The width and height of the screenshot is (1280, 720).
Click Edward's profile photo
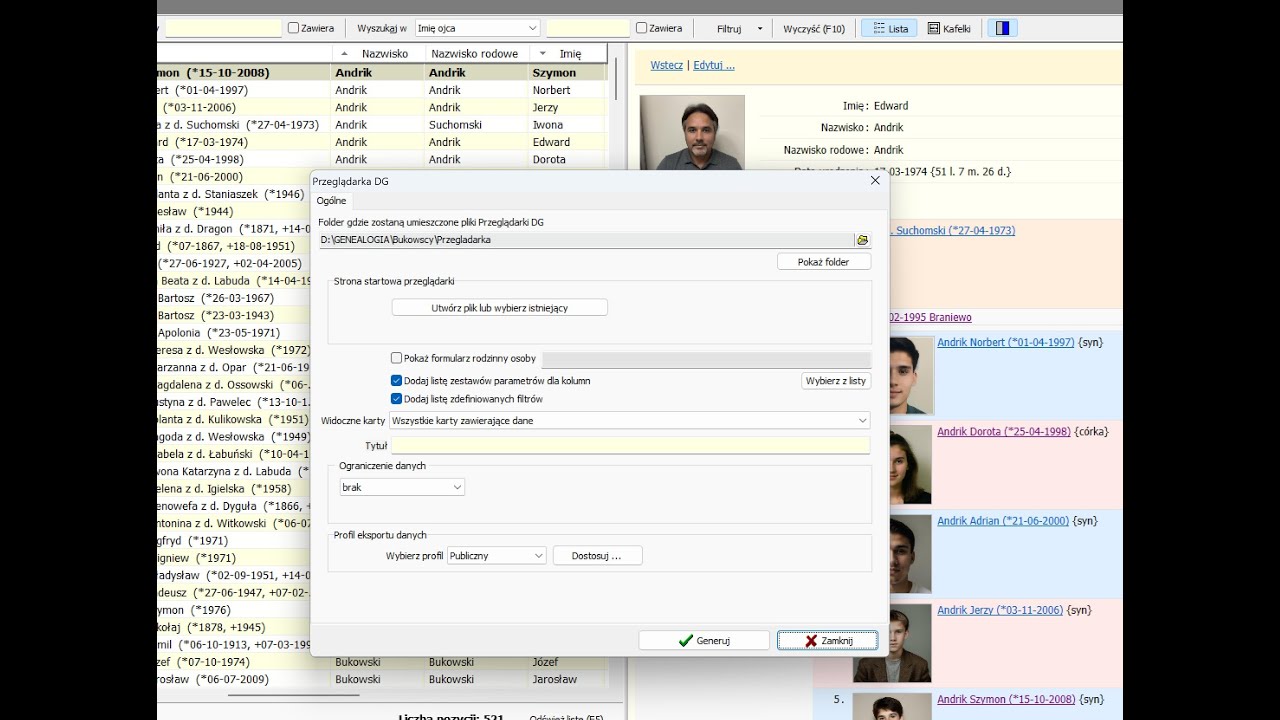tap(692, 132)
